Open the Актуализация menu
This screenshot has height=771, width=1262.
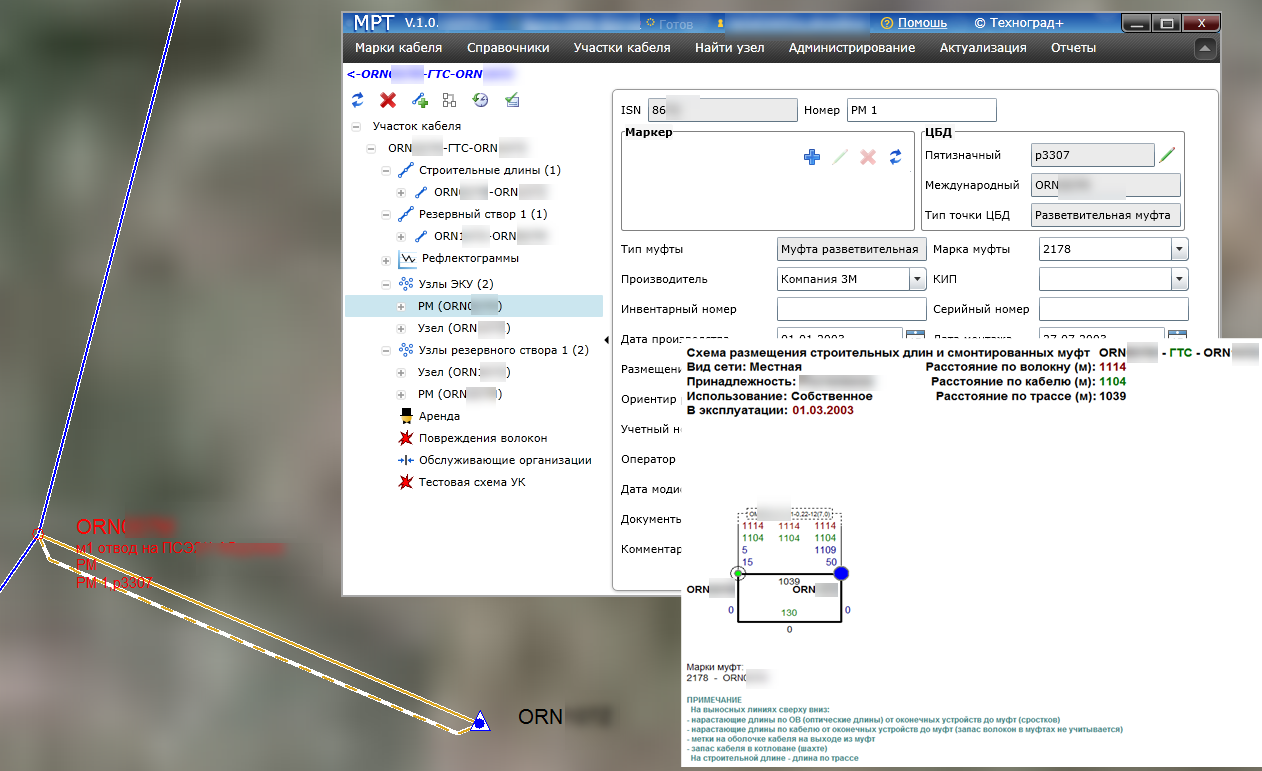(983, 48)
